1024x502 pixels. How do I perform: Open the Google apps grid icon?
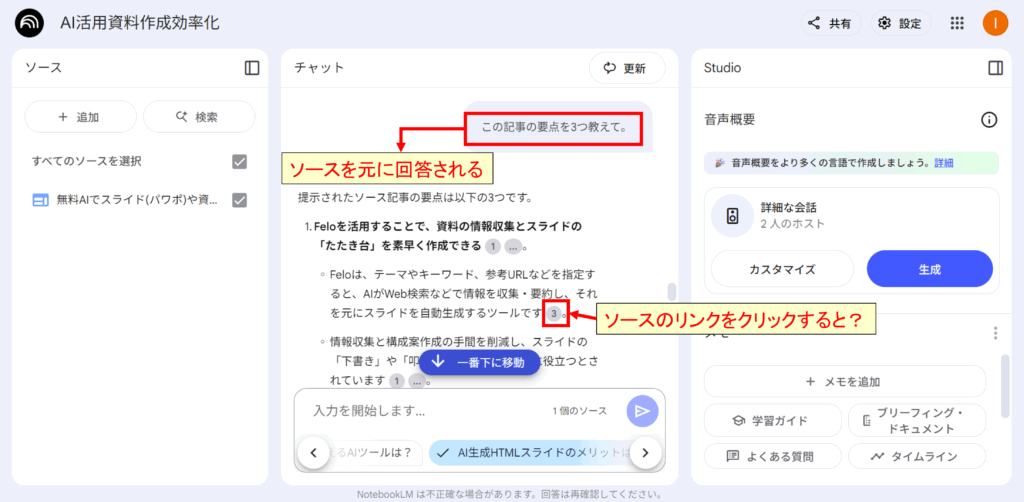pyautogui.click(x=957, y=24)
